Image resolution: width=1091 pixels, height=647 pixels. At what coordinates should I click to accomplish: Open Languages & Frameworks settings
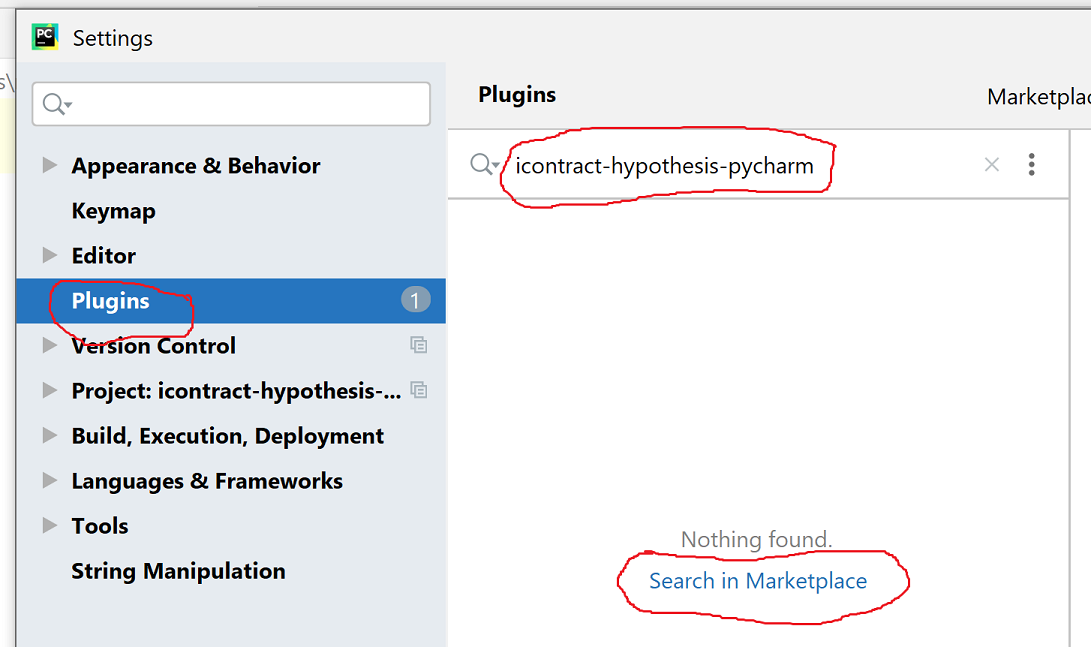click(x=207, y=481)
